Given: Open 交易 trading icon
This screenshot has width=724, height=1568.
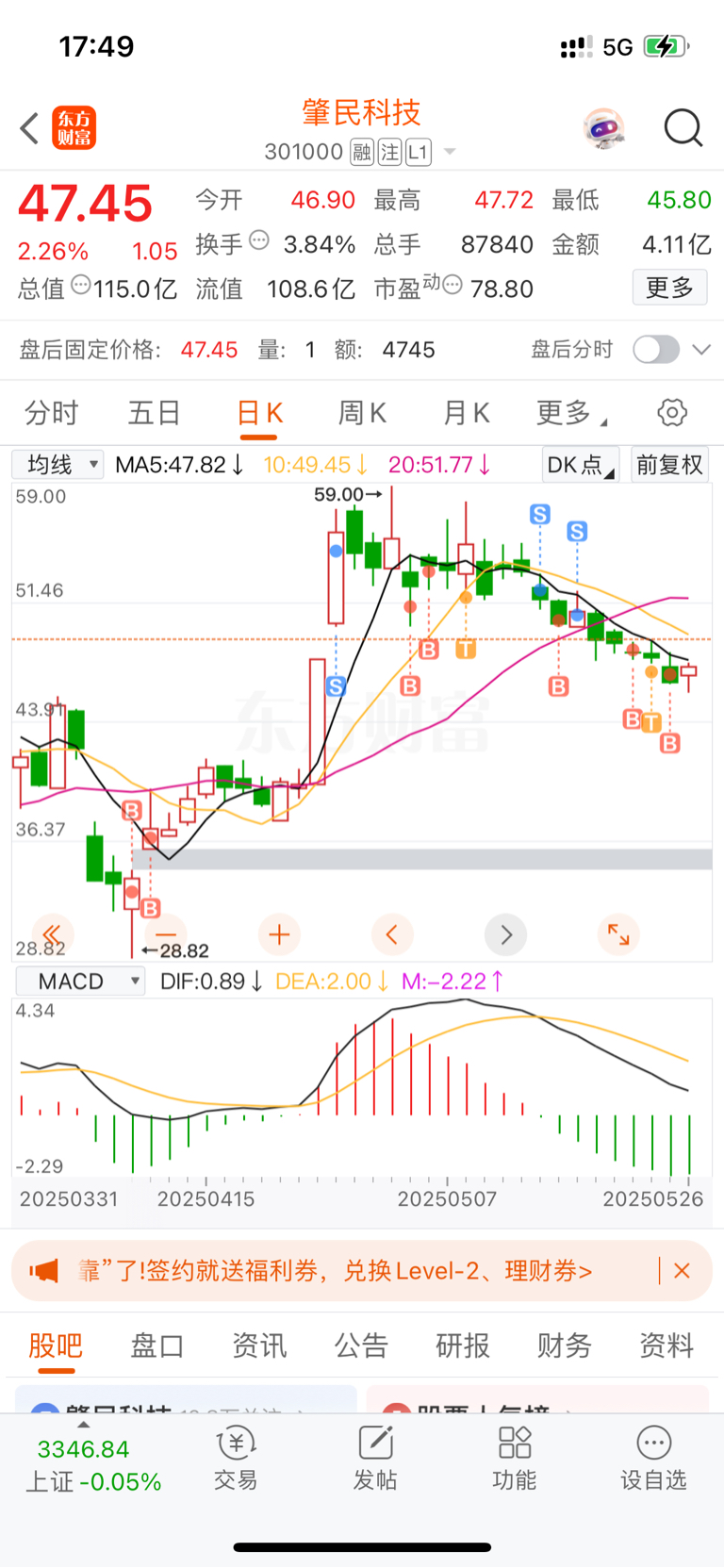Looking at the screenshot, I should pos(236,1458).
